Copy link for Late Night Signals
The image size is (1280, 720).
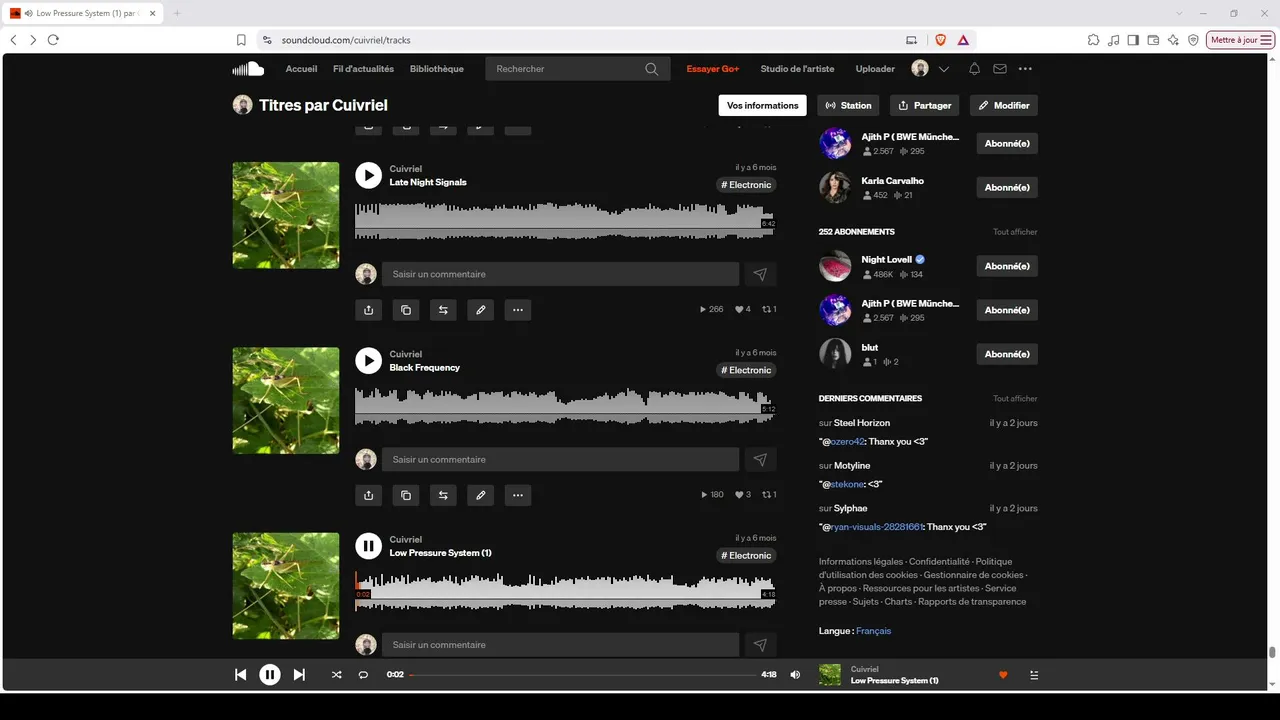point(406,310)
